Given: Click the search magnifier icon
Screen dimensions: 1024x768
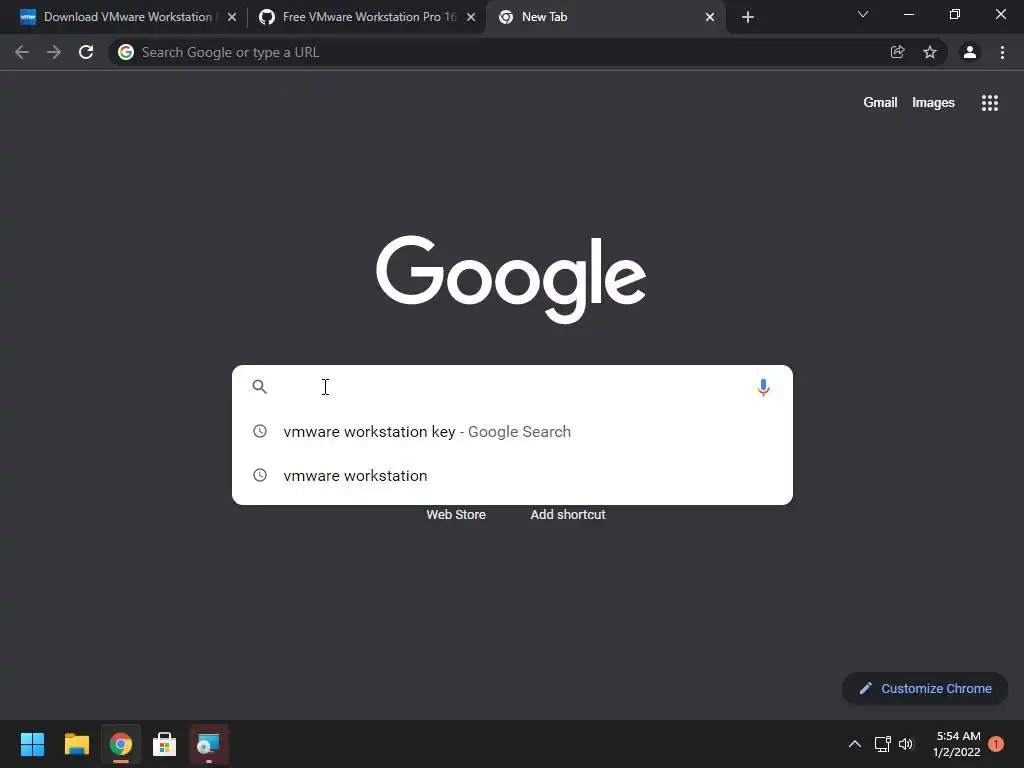Looking at the screenshot, I should pyautogui.click(x=259, y=387).
